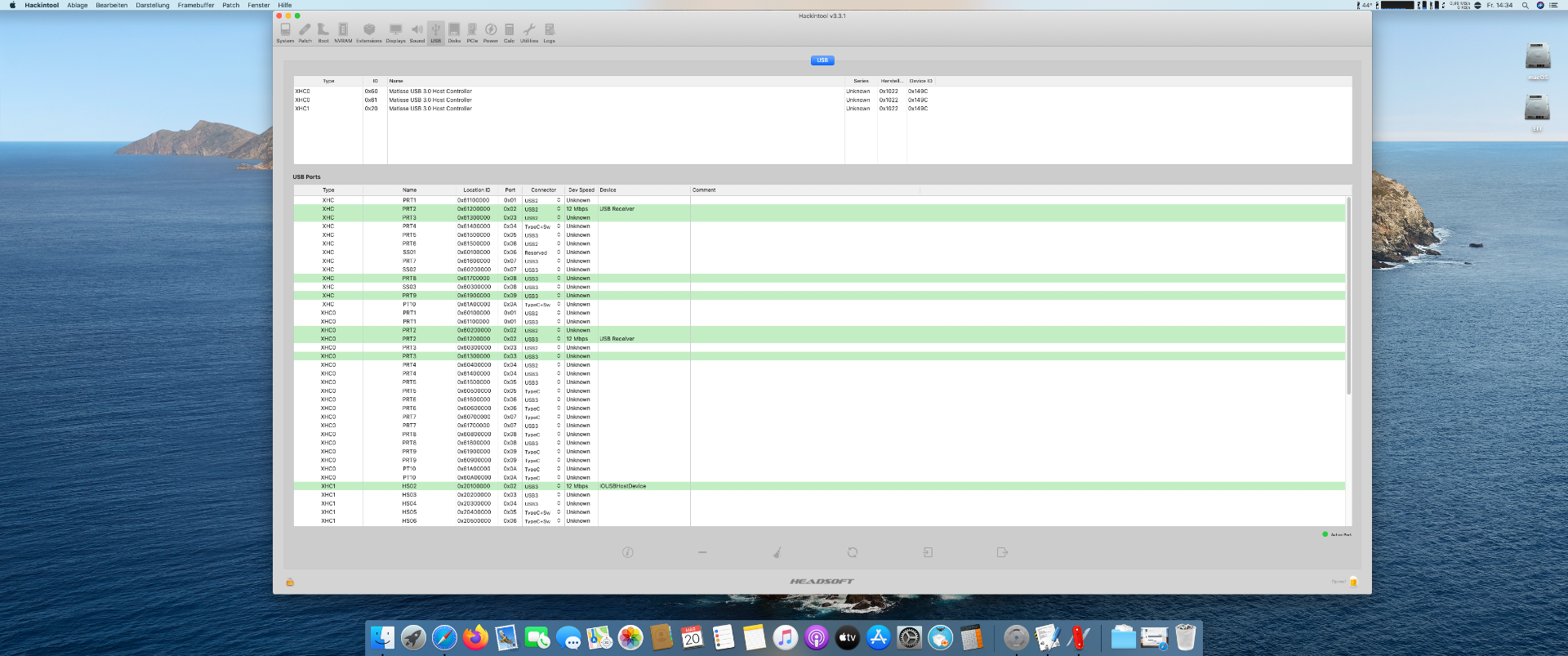Open Spotlight search in the menu bar
The image size is (1568, 656).
1525,5
